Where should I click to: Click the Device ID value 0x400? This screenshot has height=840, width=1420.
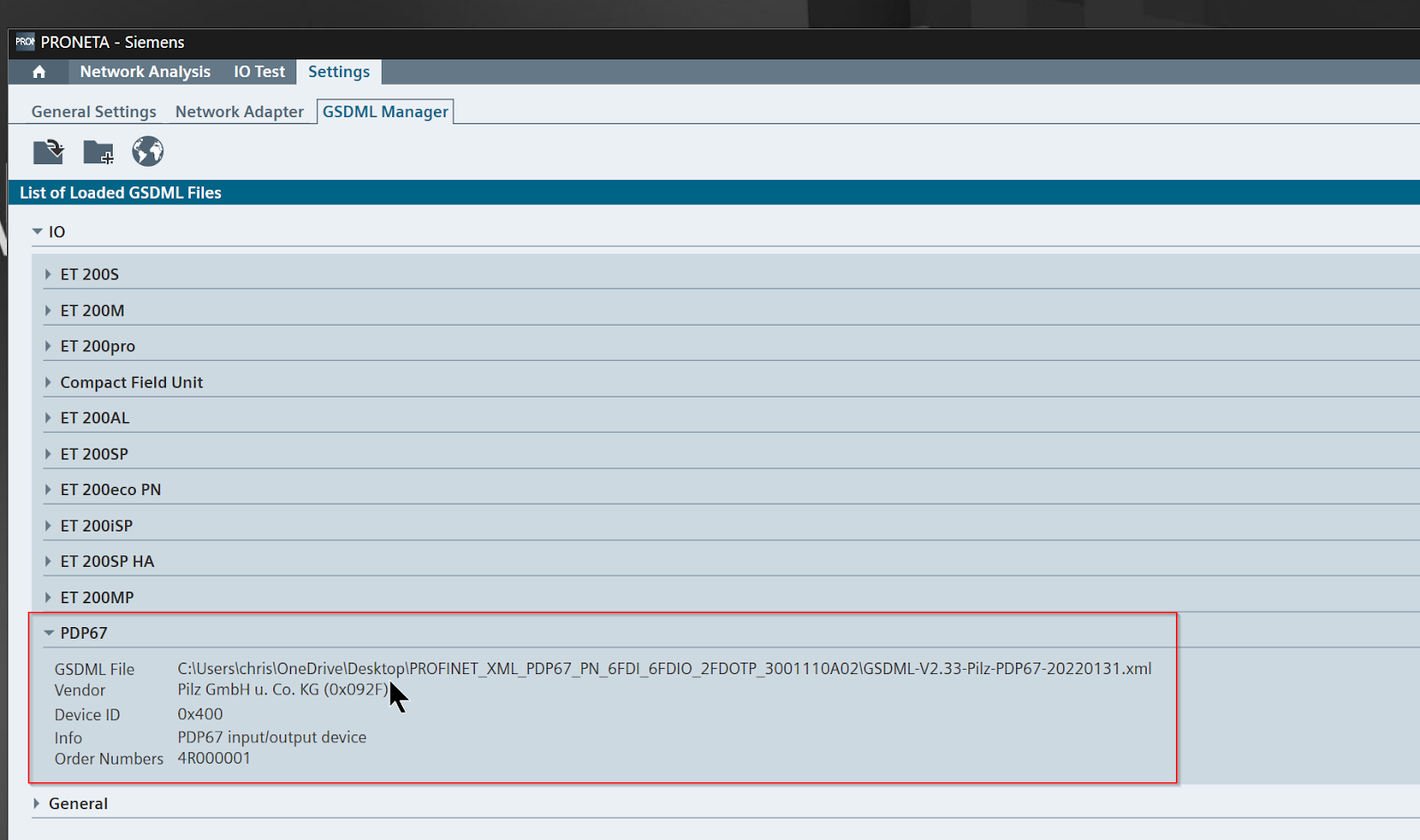pos(201,714)
